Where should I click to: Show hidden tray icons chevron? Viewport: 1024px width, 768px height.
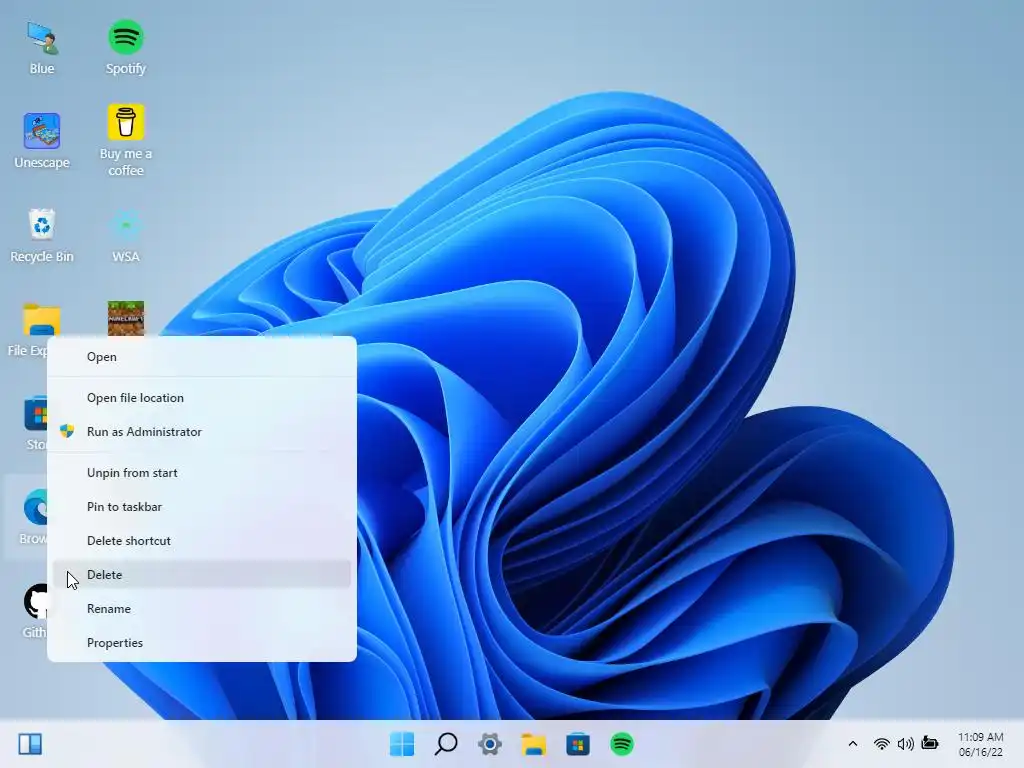click(852, 744)
